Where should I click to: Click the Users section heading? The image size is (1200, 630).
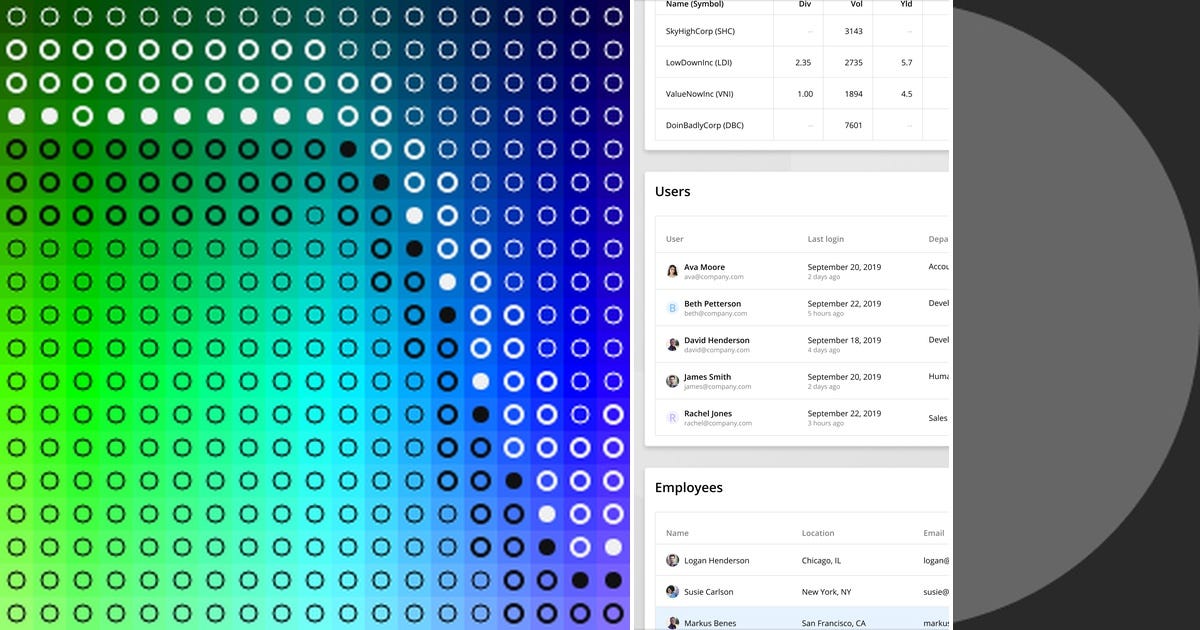(672, 191)
